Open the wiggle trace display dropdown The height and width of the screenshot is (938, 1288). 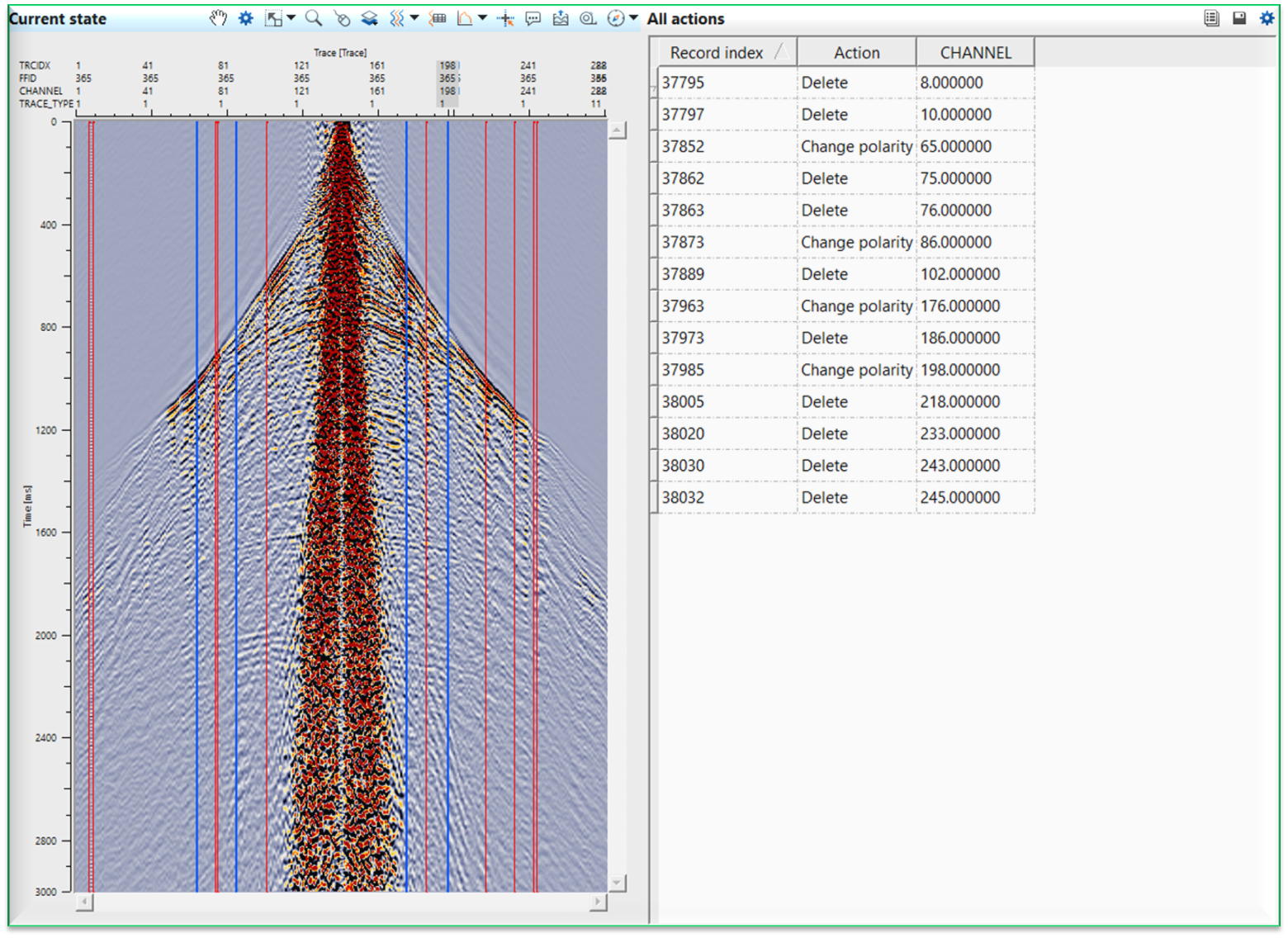[395, 17]
